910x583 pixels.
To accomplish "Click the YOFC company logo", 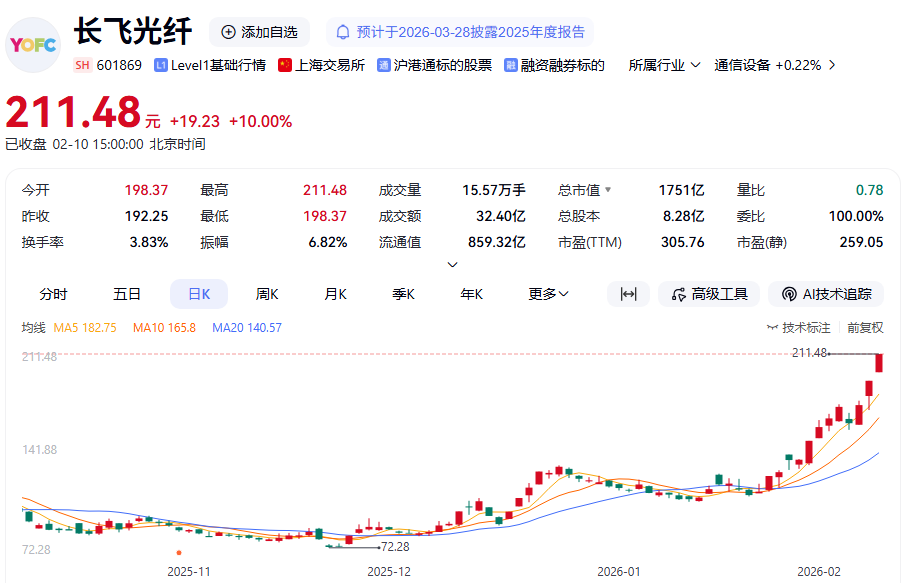I will (33, 44).
